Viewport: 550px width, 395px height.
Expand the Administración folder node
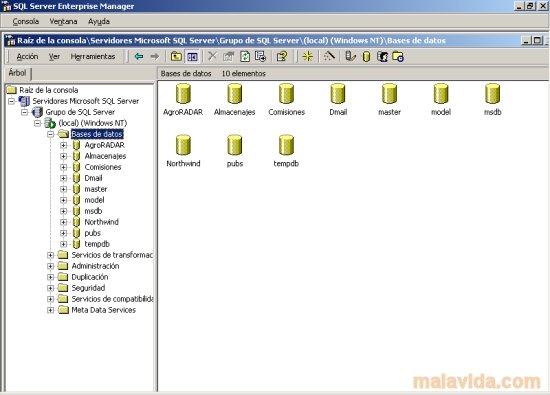pos(51,266)
